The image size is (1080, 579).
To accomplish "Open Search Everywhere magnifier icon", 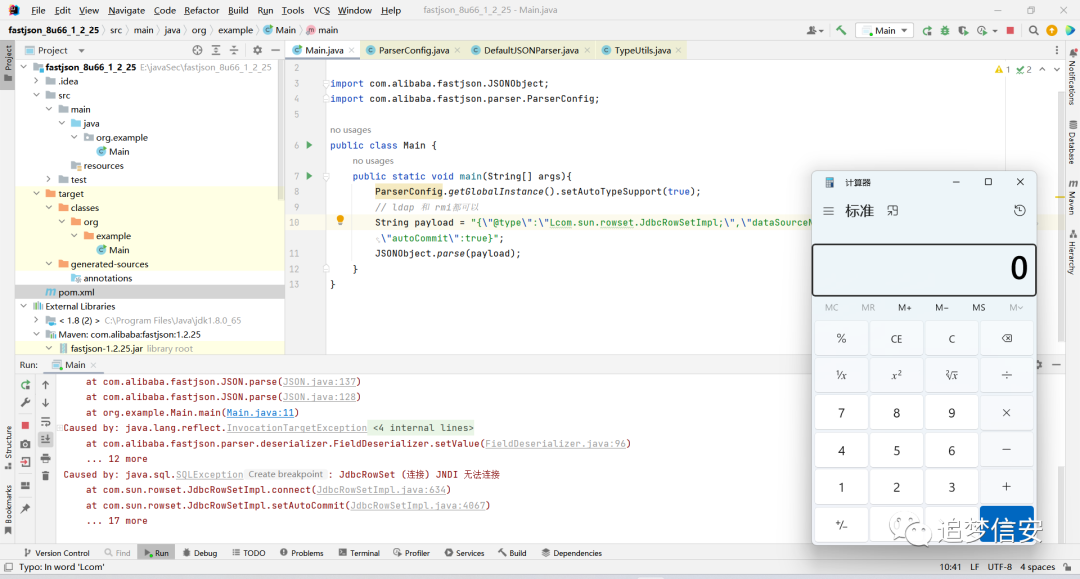I will point(1033,30).
